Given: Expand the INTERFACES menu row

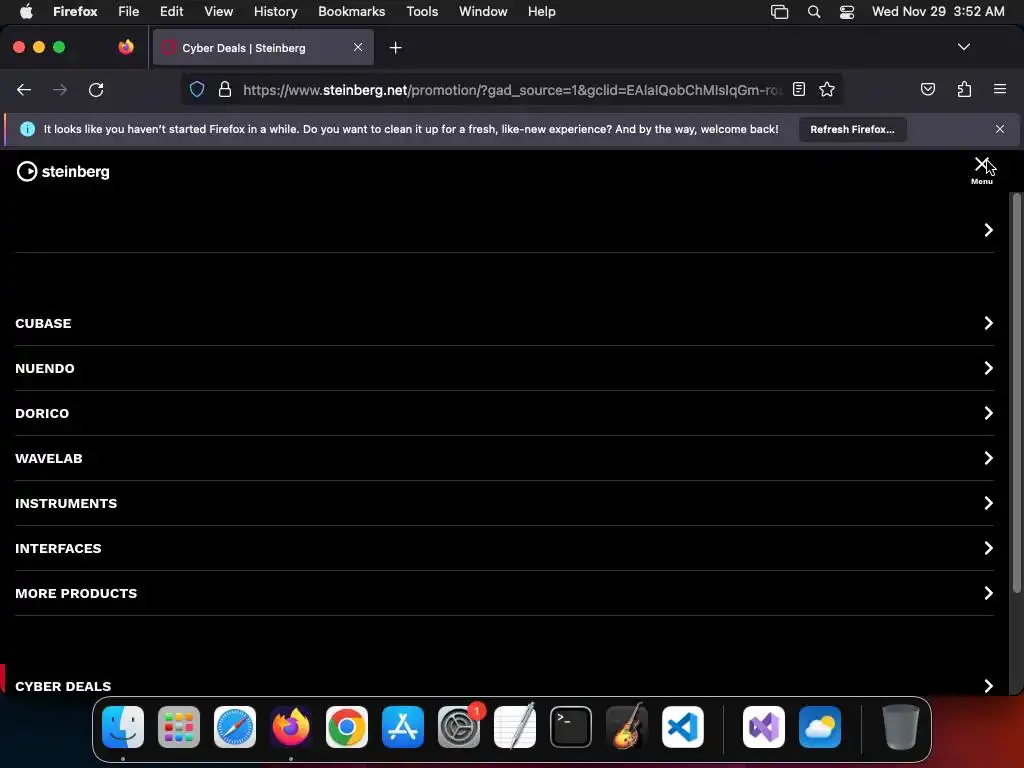Looking at the screenshot, I should (504, 549).
